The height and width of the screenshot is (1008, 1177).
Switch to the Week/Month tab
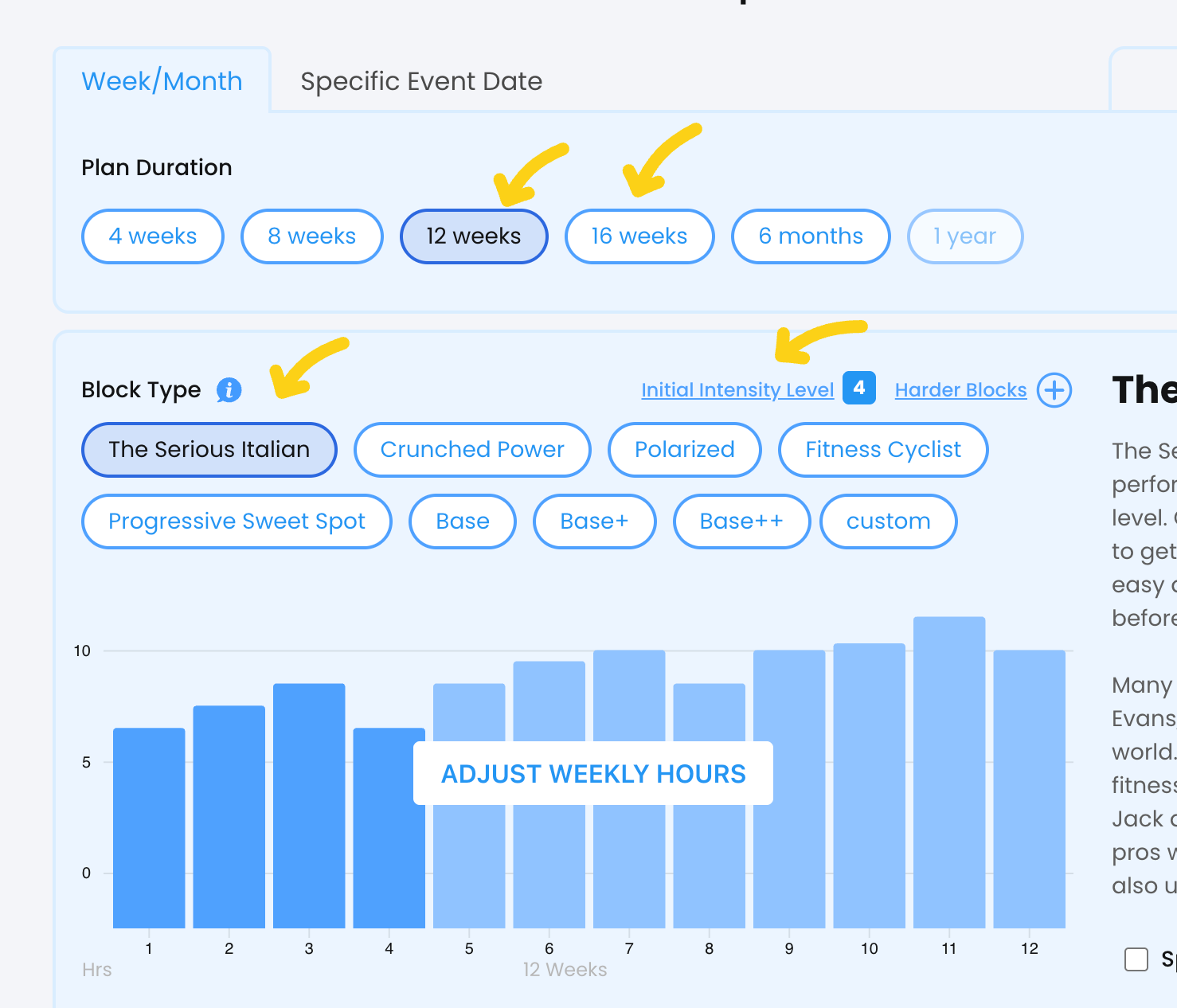[162, 81]
